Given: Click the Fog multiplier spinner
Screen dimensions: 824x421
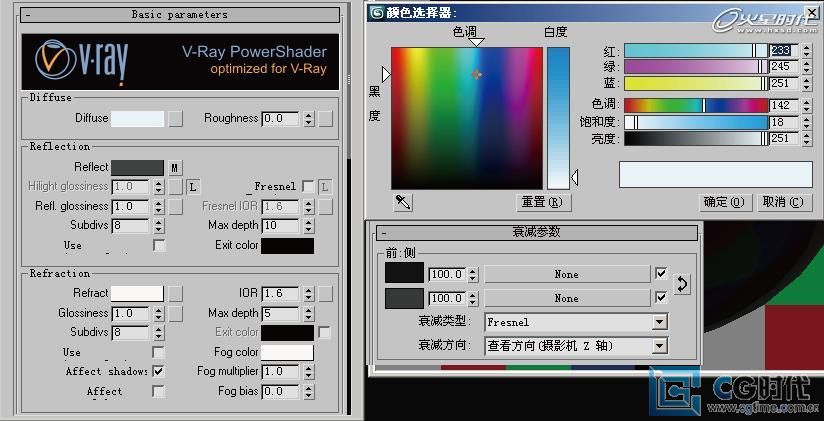Looking at the screenshot, I should pos(308,372).
